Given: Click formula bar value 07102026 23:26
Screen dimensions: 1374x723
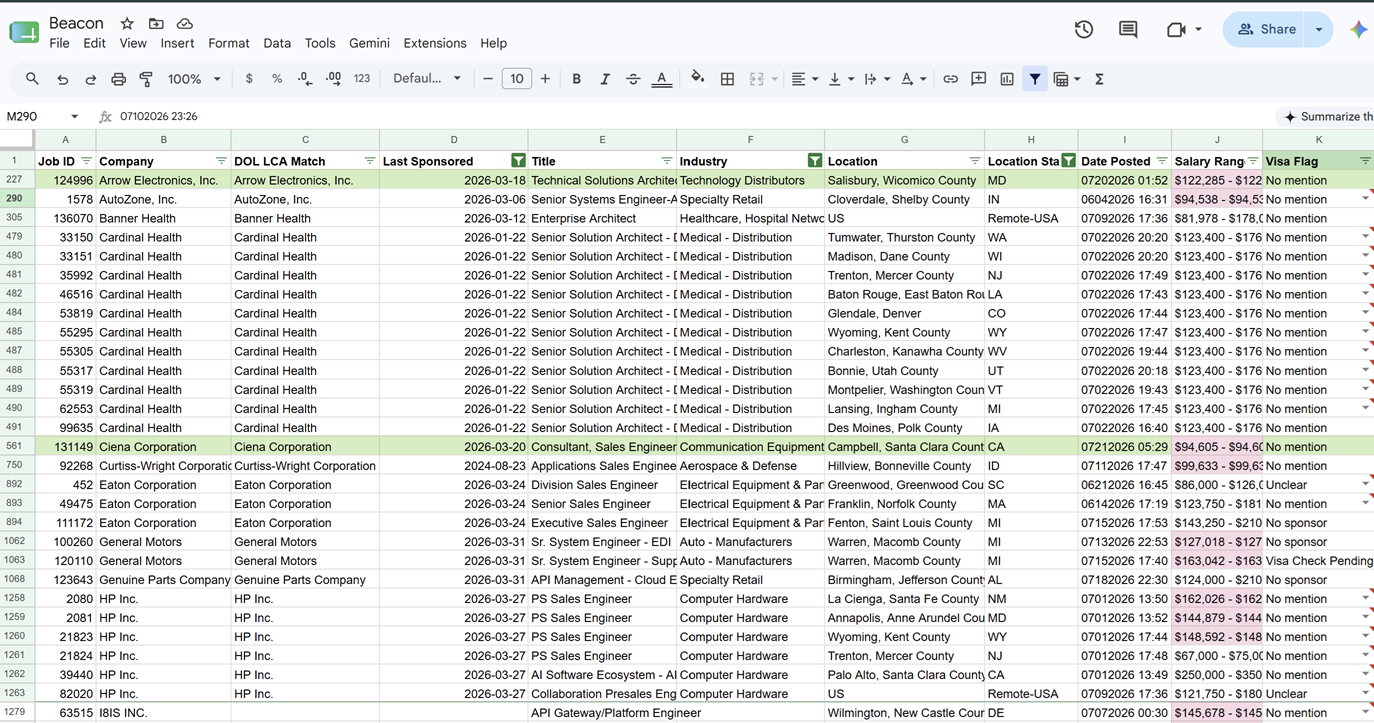Looking at the screenshot, I should (x=158, y=117).
